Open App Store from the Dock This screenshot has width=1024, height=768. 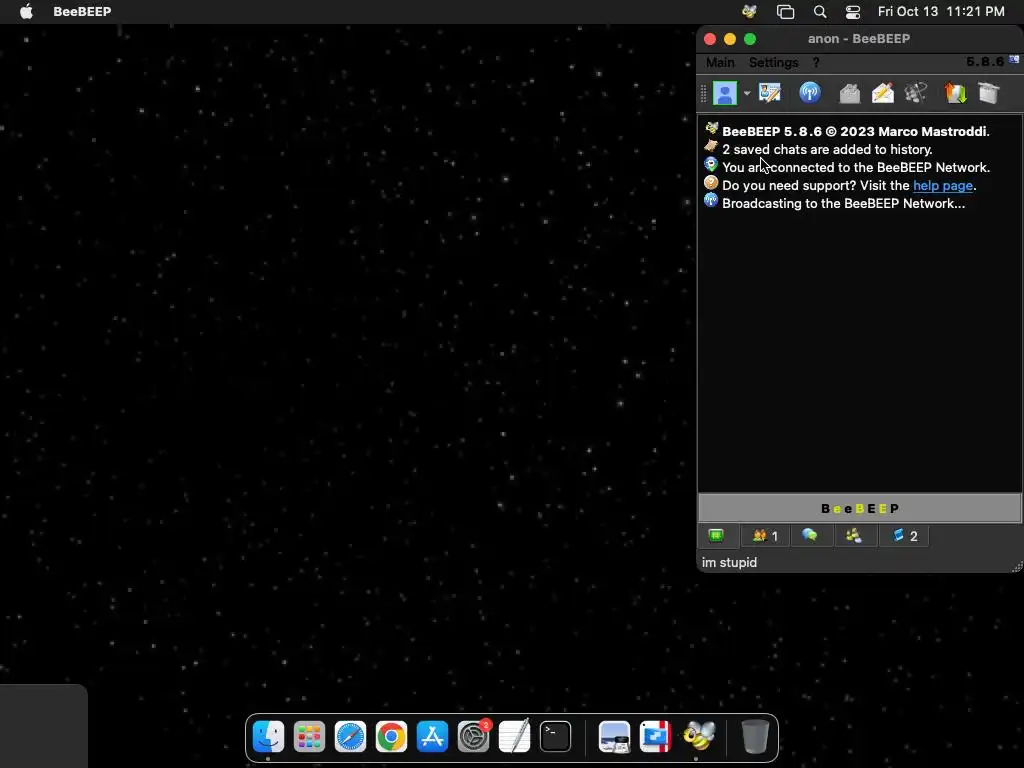pos(432,737)
